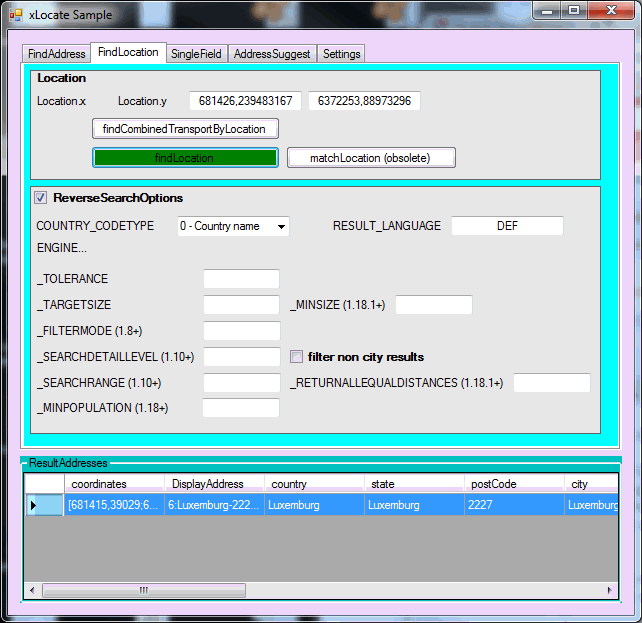Open the COUNTRY_CODETYPE dropdown
Viewport: 642px width, 623px height.
(x=233, y=226)
